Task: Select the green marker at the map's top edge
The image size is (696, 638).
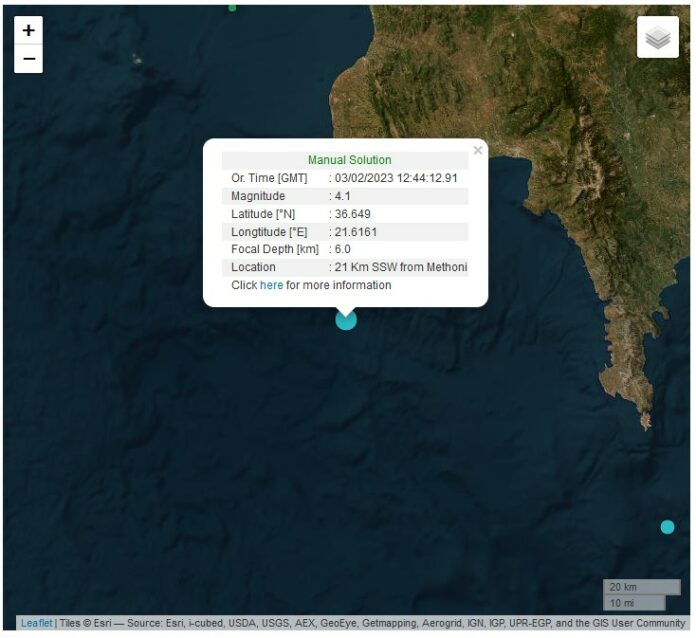Action: pos(232,8)
